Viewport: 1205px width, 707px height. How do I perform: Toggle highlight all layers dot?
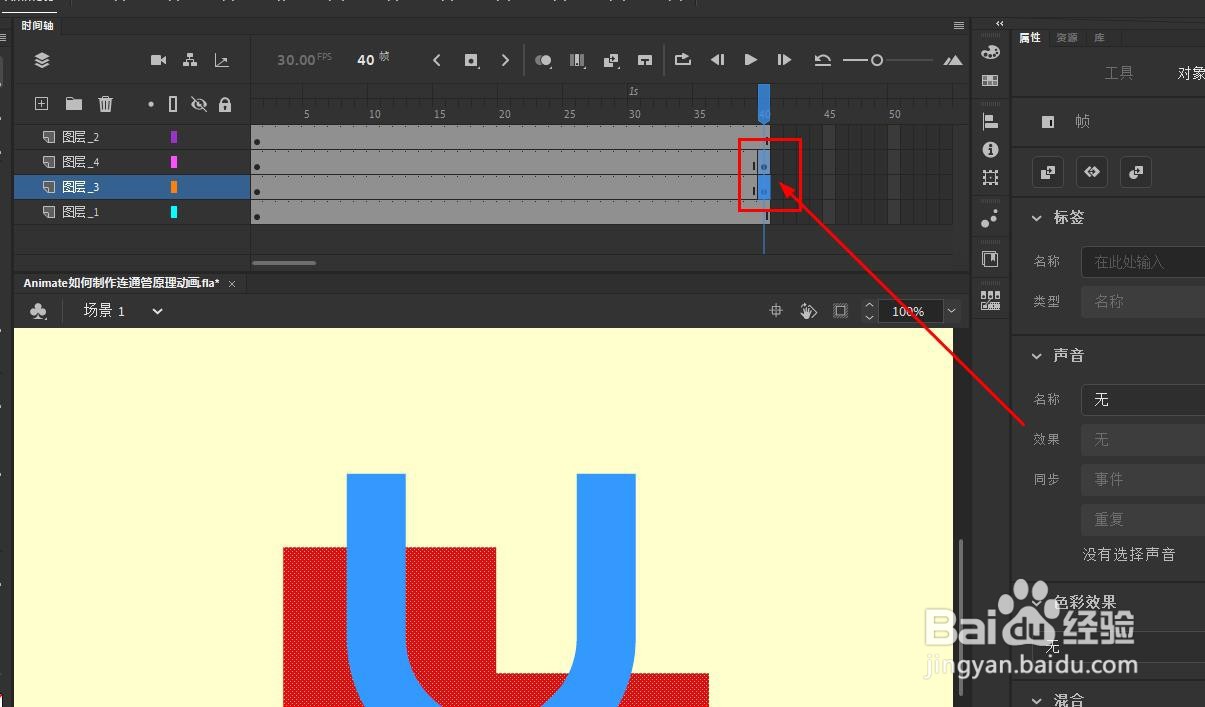coord(151,104)
